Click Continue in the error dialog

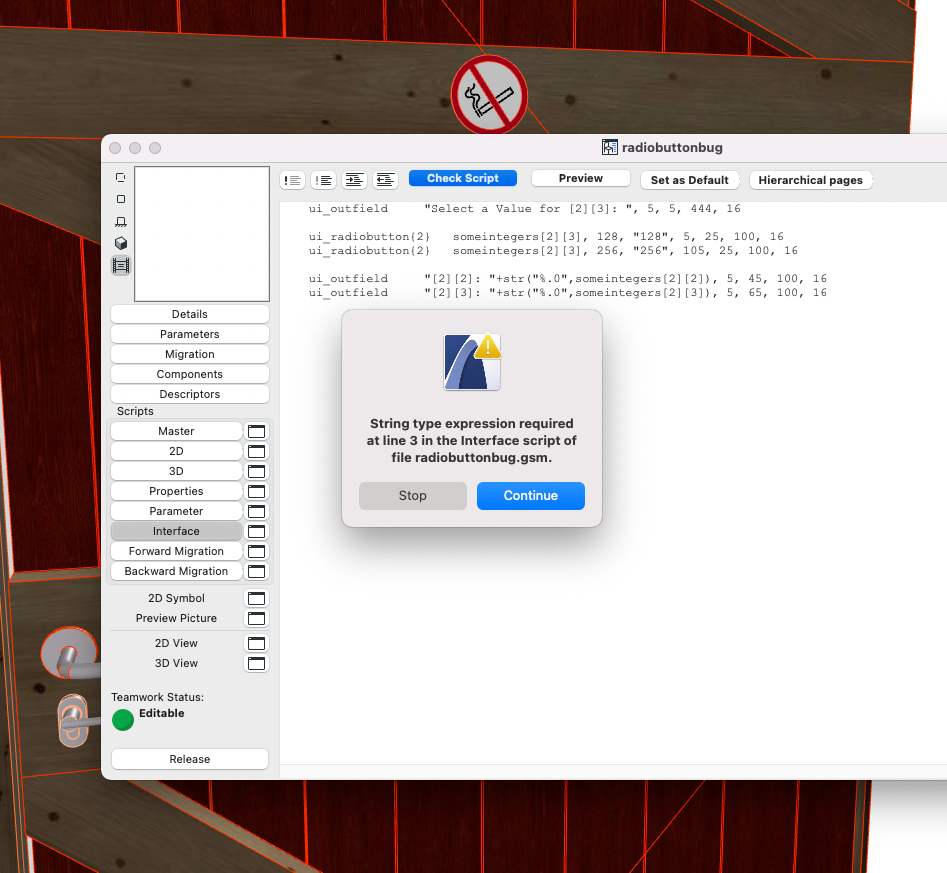[x=531, y=496]
